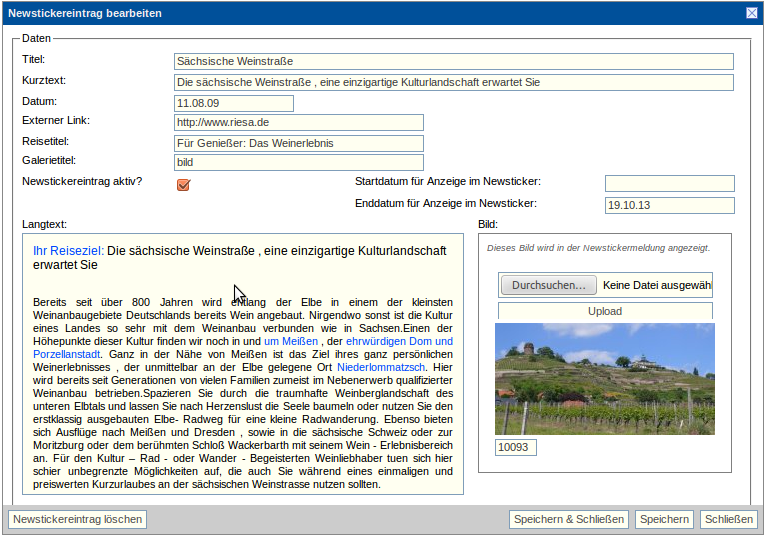This screenshot has height=538, width=772.
Task: Click the vineyard preview image
Action: [605, 378]
